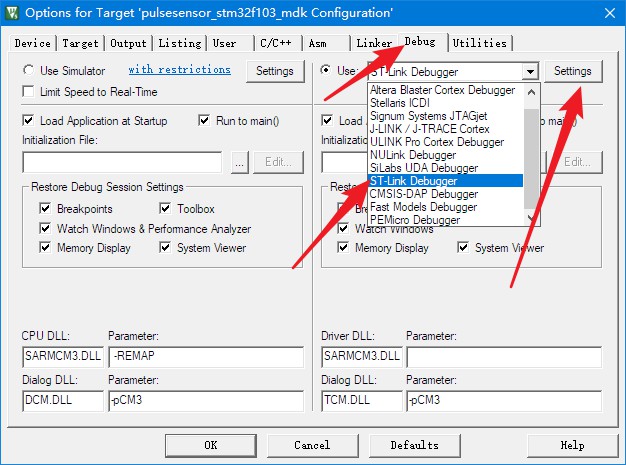Choose PEMicro Debugger option
This screenshot has height=465, width=626.
445,220
